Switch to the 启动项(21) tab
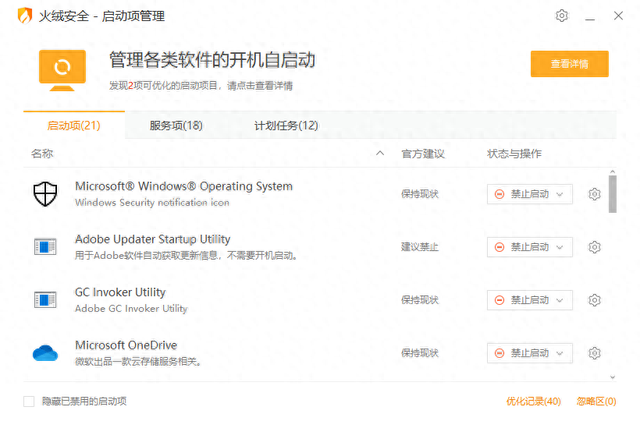This screenshot has width=640, height=421. (x=74, y=126)
